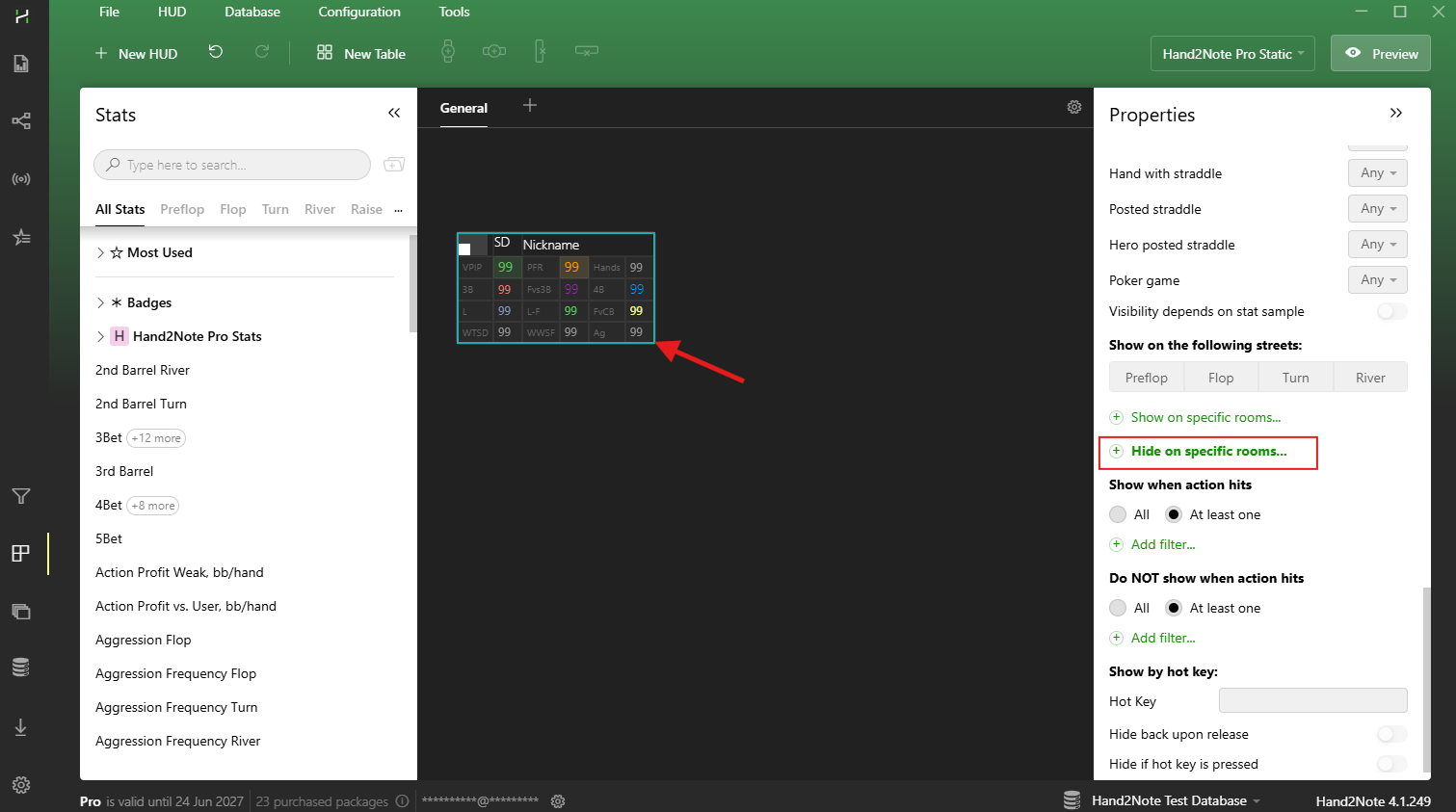Click New Table button
This screenshot has width=1456, height=812.
click(361, 54)
